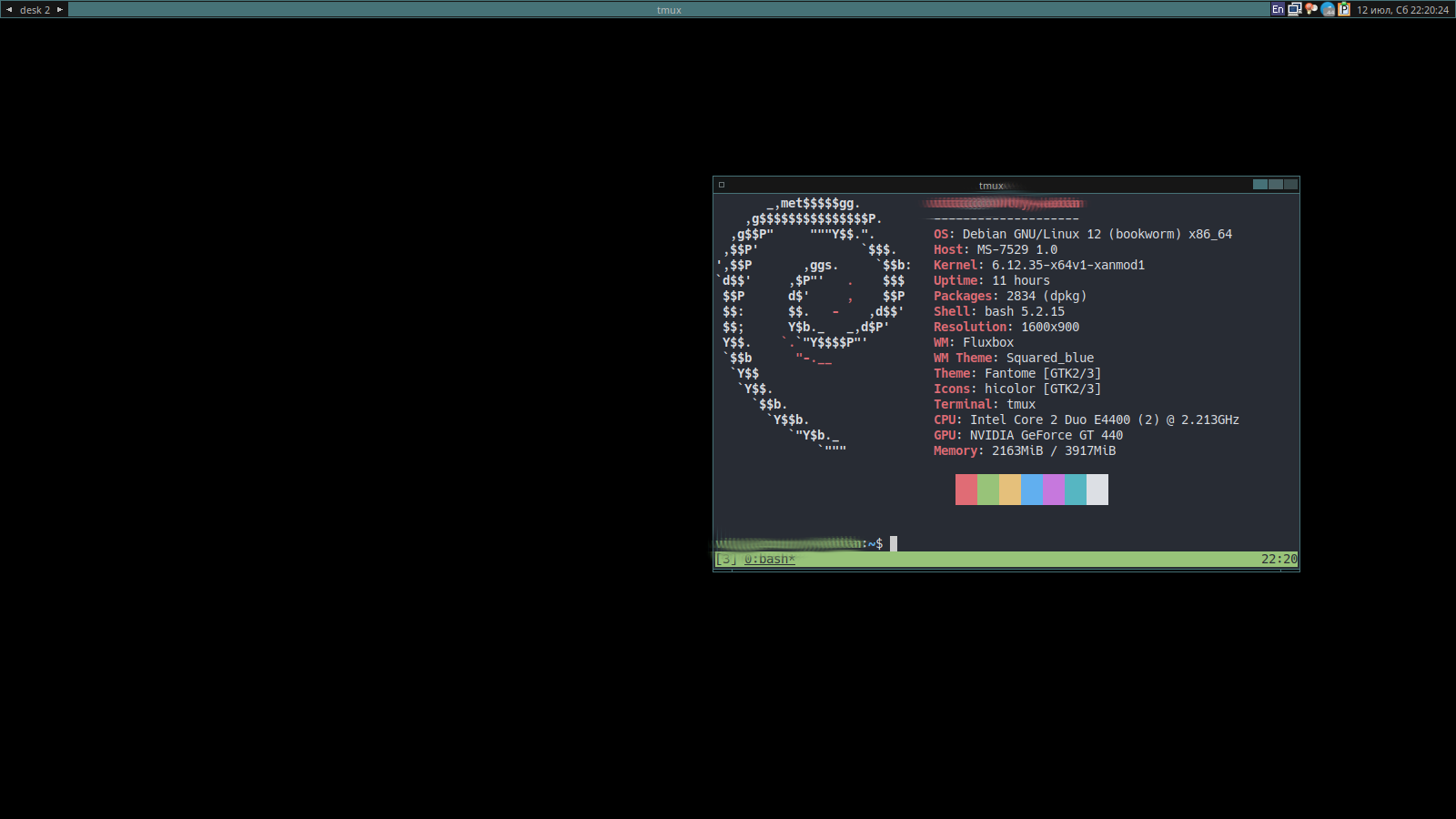Image resolution: width=1456 pixels, height=819 pixels.
Task: Click the Resolution value '1600x900'
Action: click(x=1050, y=327)
